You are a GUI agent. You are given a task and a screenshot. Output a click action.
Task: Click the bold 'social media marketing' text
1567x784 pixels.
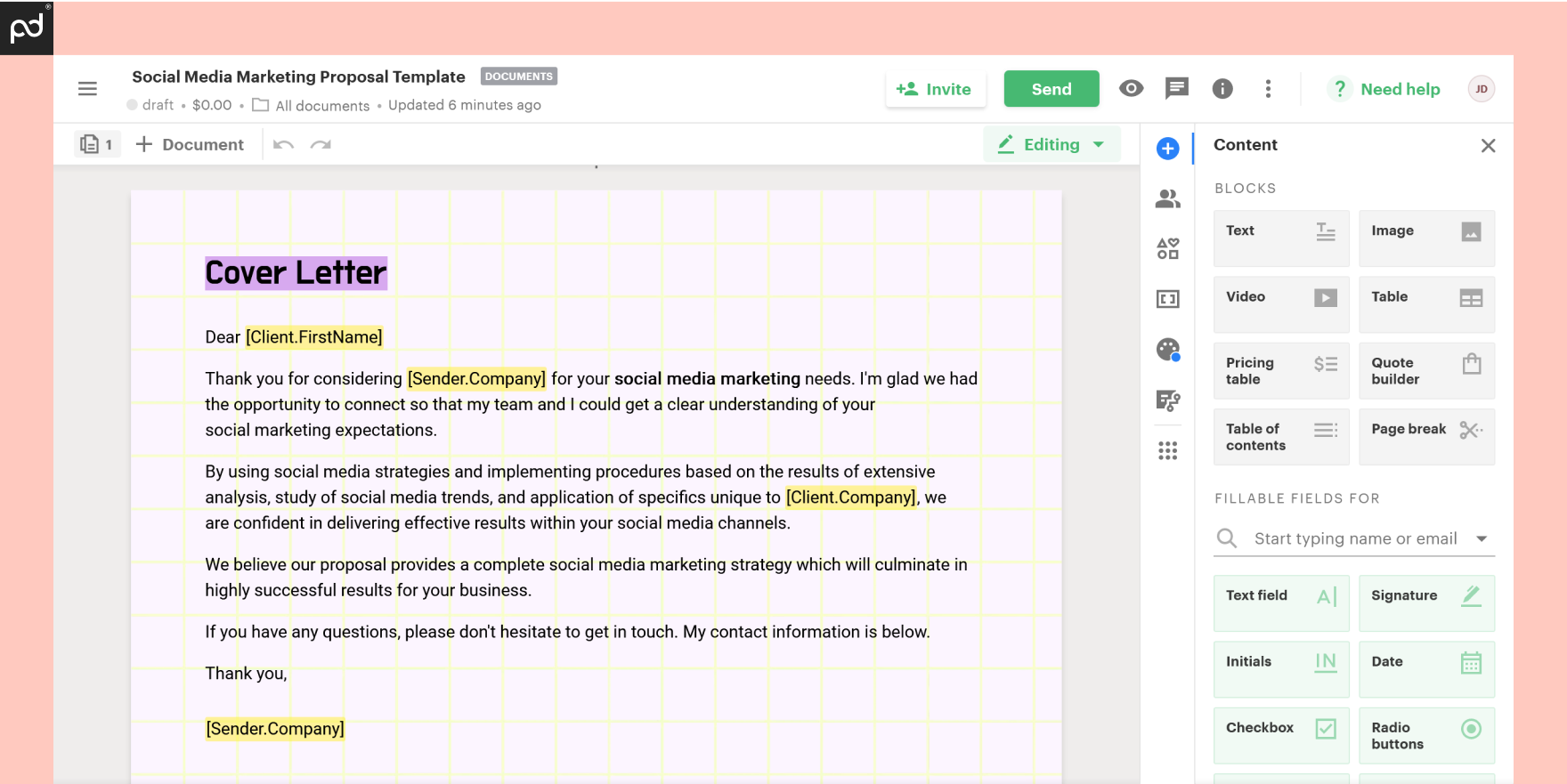coord(707,379)
